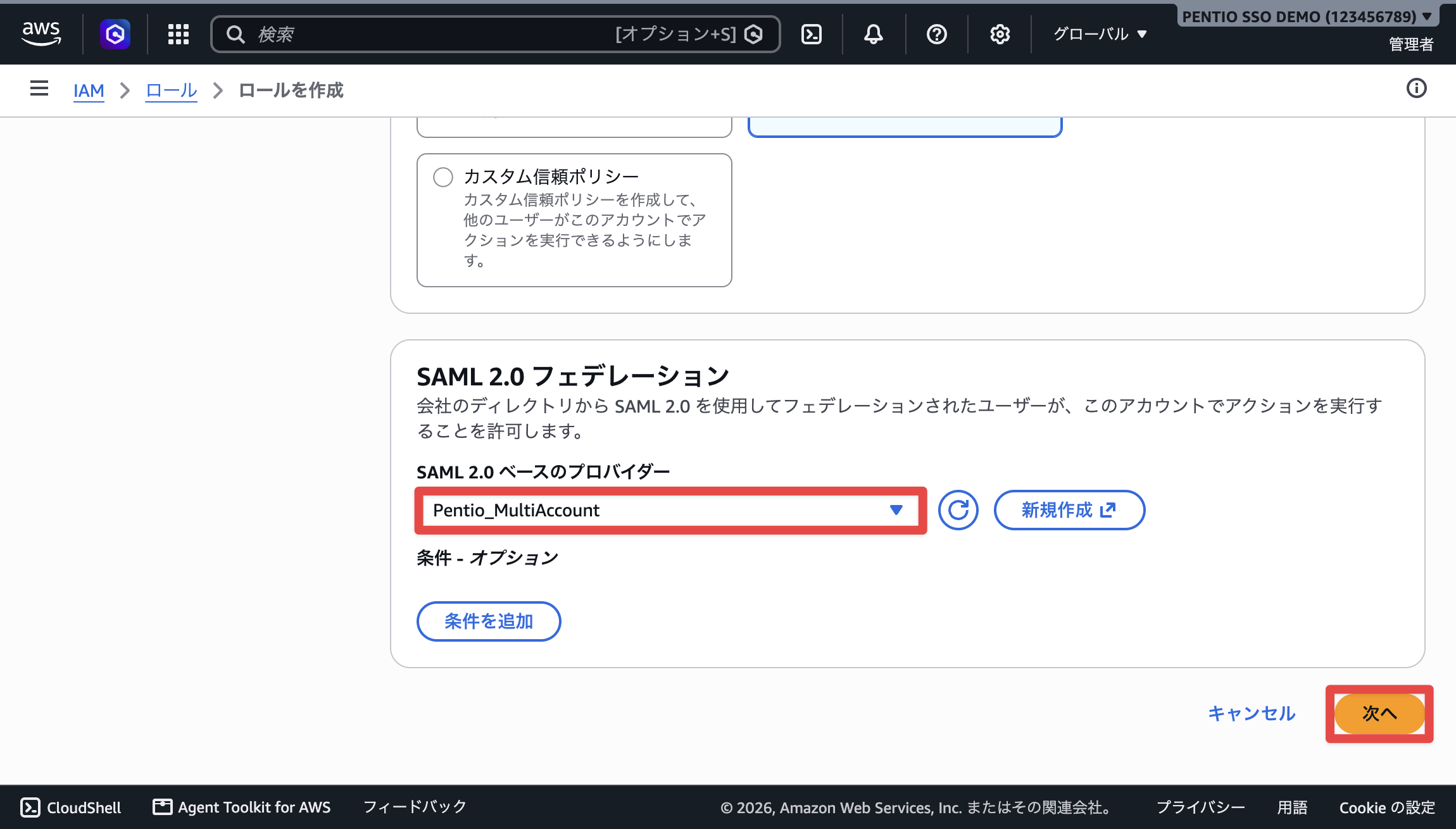Image resolution: width=1456 pixels, height=829 pixels.
Task: Open Cookie の設定 preferences
Action: point(1387,807)
